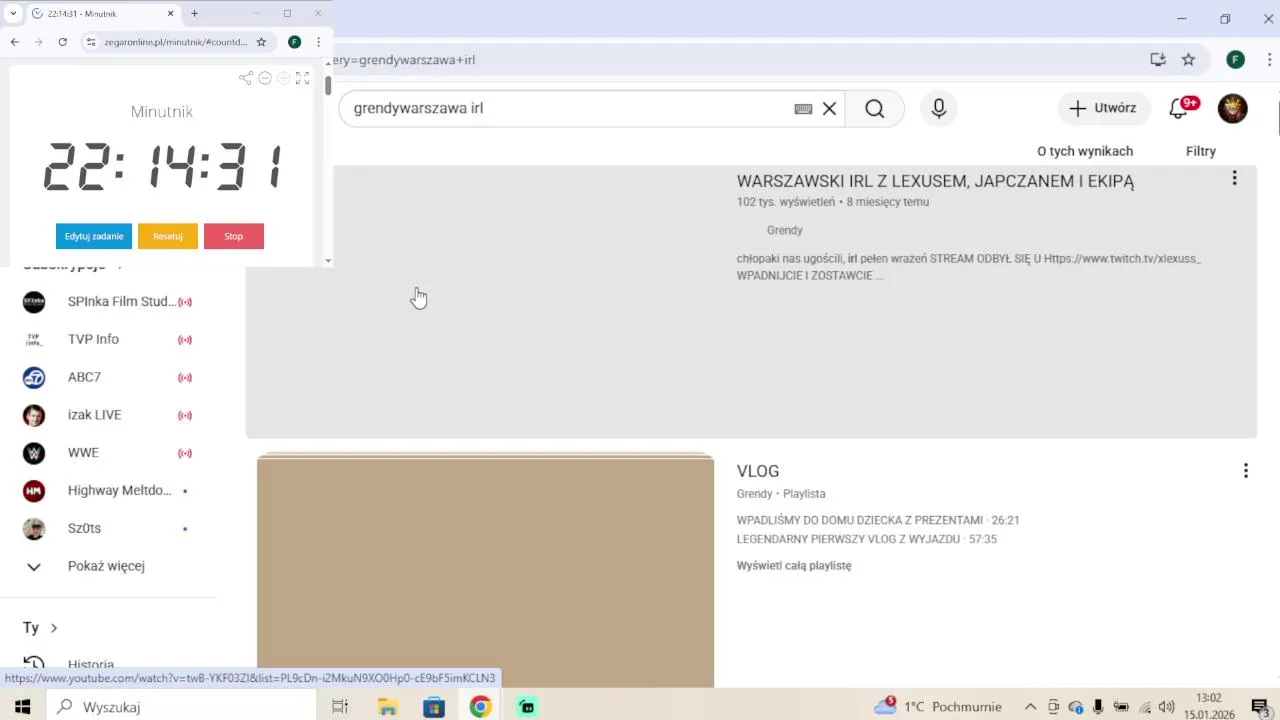Switch to Chrome on the taskbar
The height and width of the screenshot is (720, 1280).
pyautogui.click(x=481, y=707)
